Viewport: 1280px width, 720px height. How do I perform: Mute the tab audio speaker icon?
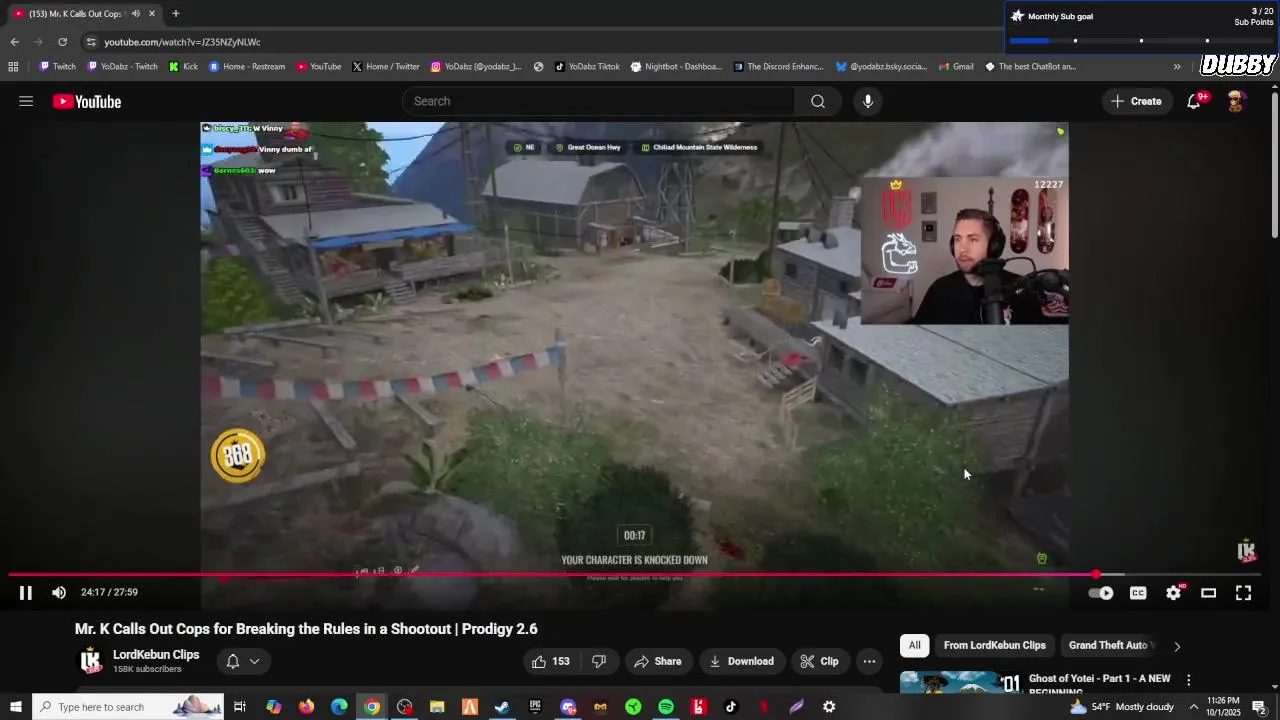(135, 14)
